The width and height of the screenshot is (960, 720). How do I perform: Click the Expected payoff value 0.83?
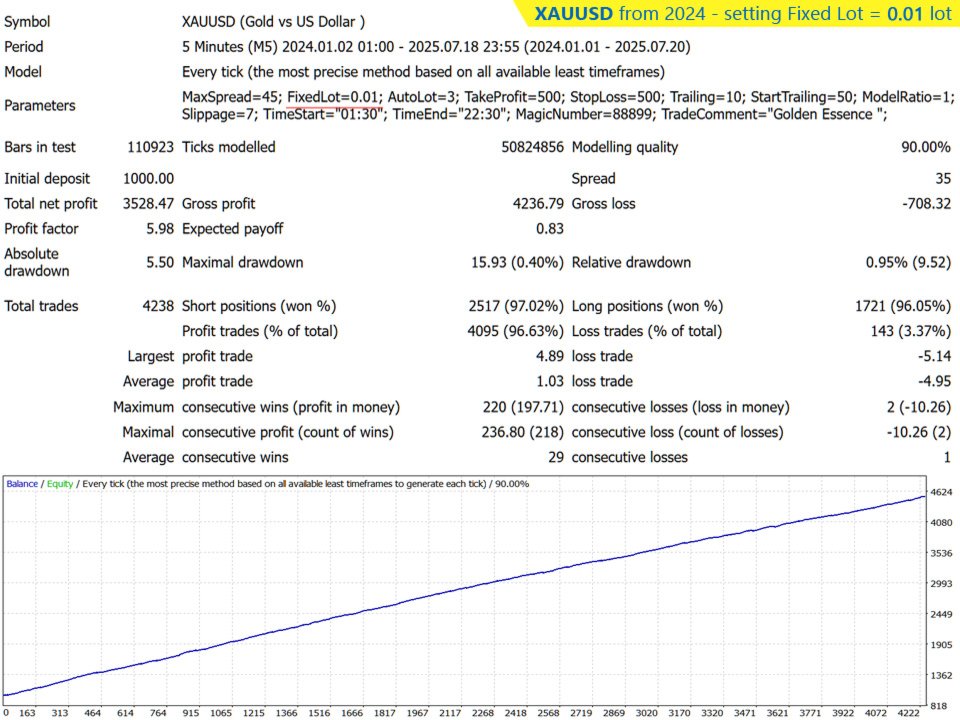click(x=550, y=229)
